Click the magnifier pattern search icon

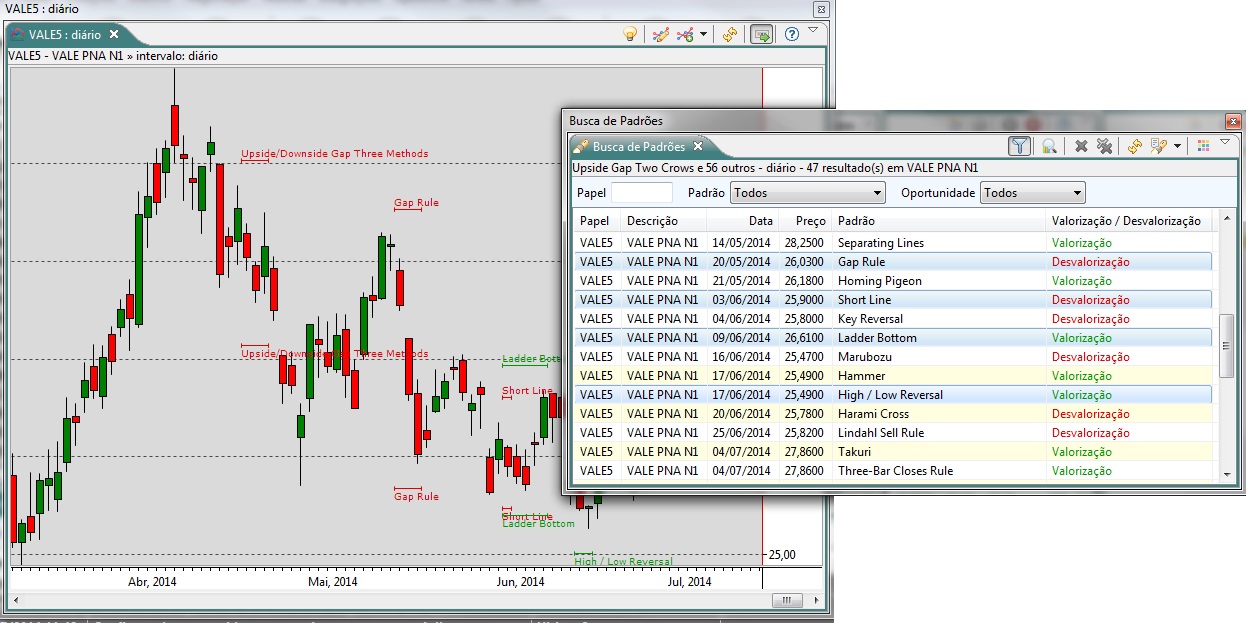coord(1049,146)
